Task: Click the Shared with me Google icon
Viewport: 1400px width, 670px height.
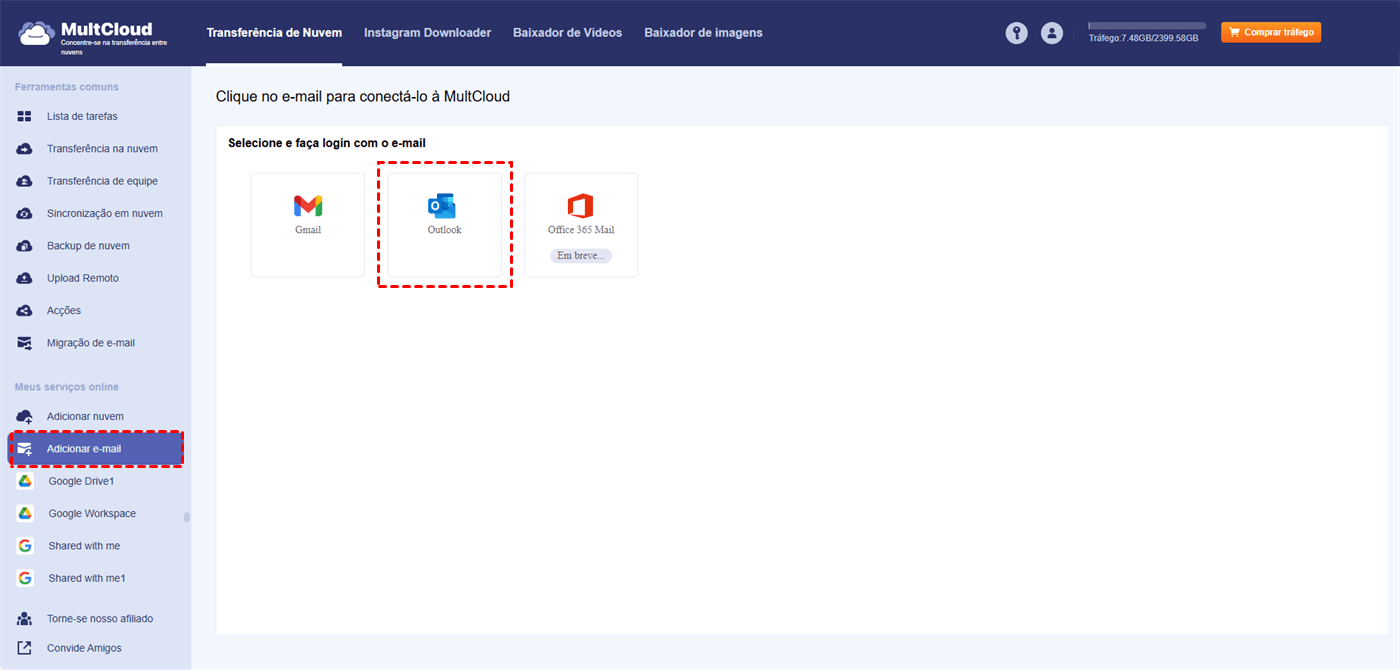Action: (x=25, y=546)
